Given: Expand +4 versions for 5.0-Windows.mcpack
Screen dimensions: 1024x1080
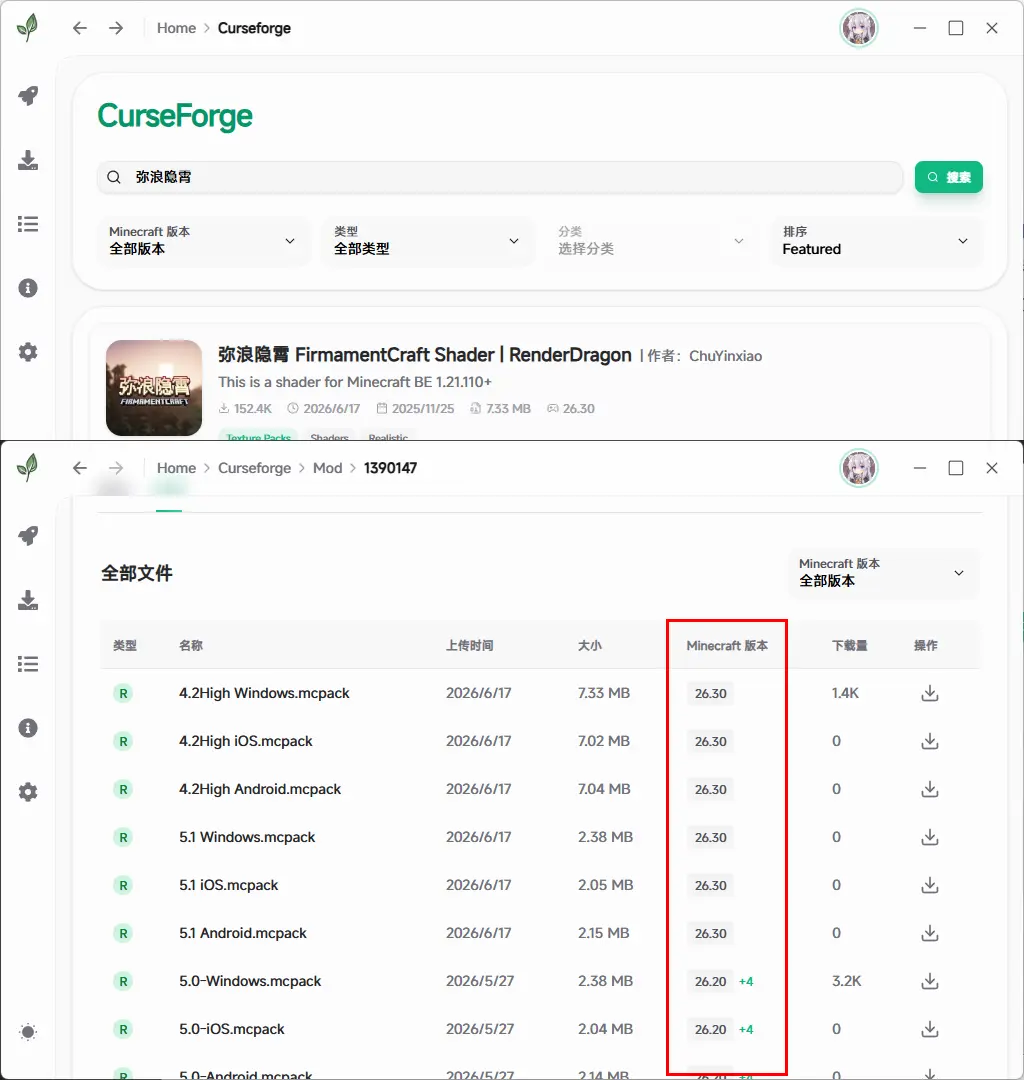Looking at the screenshot, I should (x=746, y=982).
